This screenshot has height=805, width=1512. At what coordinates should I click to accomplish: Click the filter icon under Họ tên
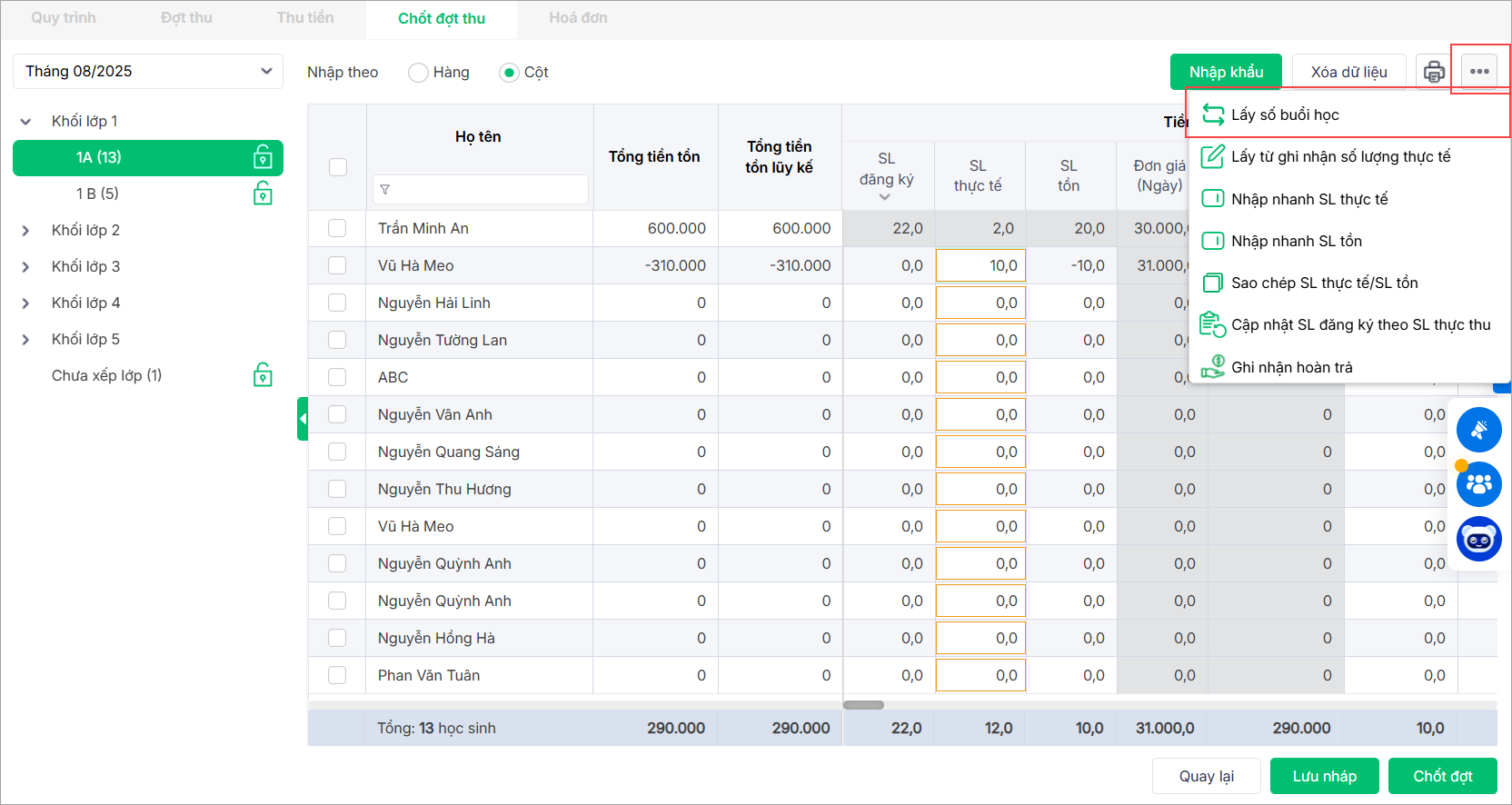385,190
